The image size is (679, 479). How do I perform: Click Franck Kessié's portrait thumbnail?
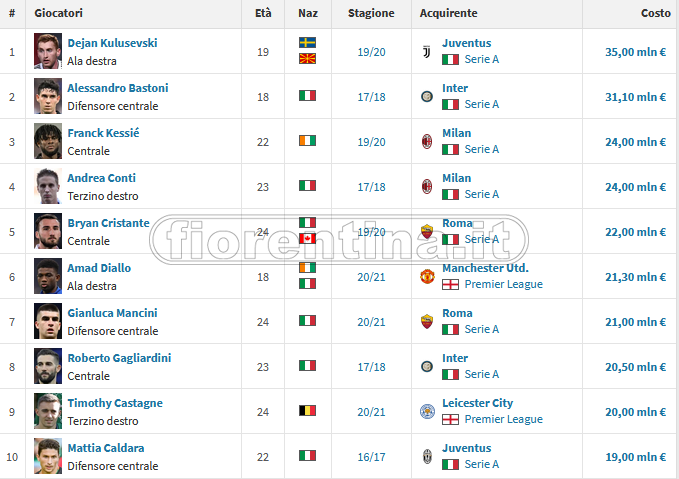(x=47, y=141)
